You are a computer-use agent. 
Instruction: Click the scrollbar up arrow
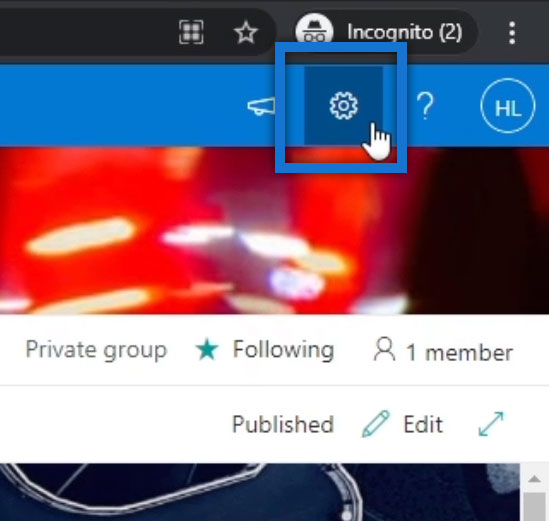click(x=534, y=478)
